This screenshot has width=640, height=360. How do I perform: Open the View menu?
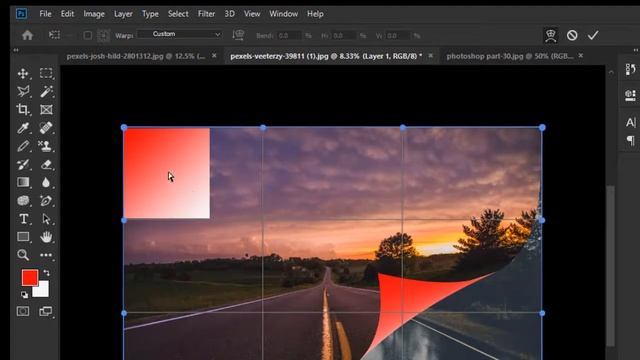(252, 14)
